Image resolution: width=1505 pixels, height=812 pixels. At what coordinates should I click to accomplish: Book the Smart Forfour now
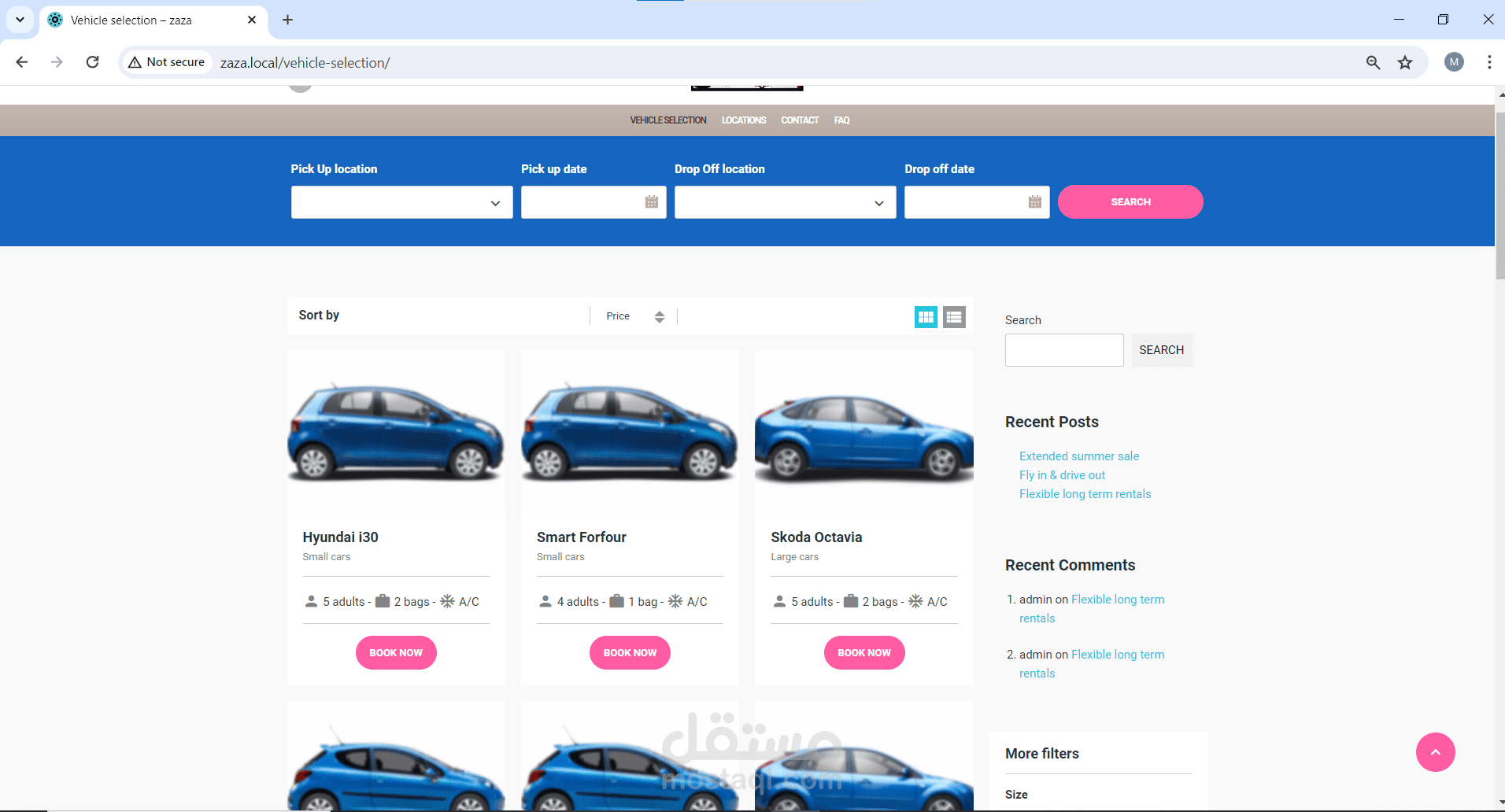630,653
